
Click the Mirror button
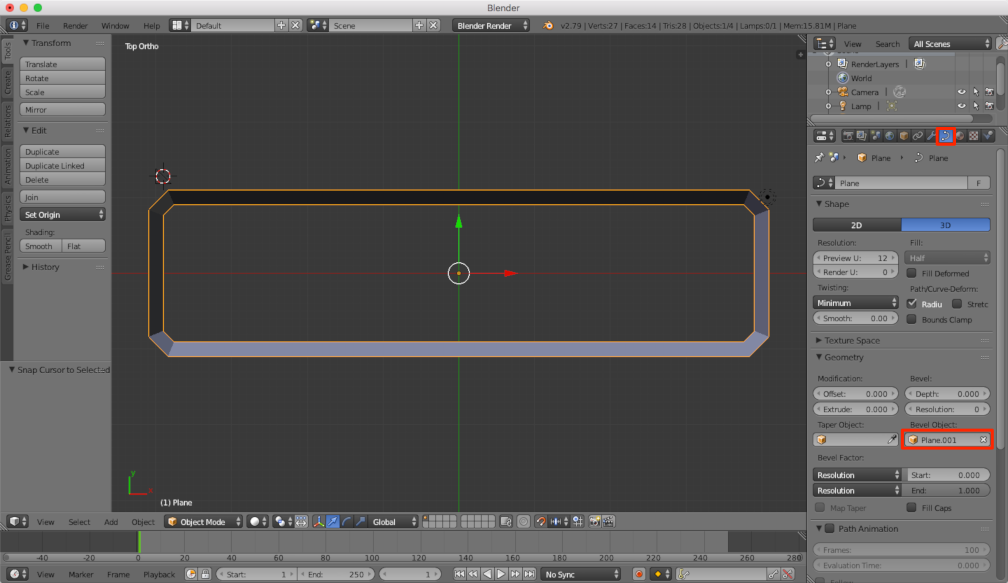pyautogui.click(x=62, y=110)
